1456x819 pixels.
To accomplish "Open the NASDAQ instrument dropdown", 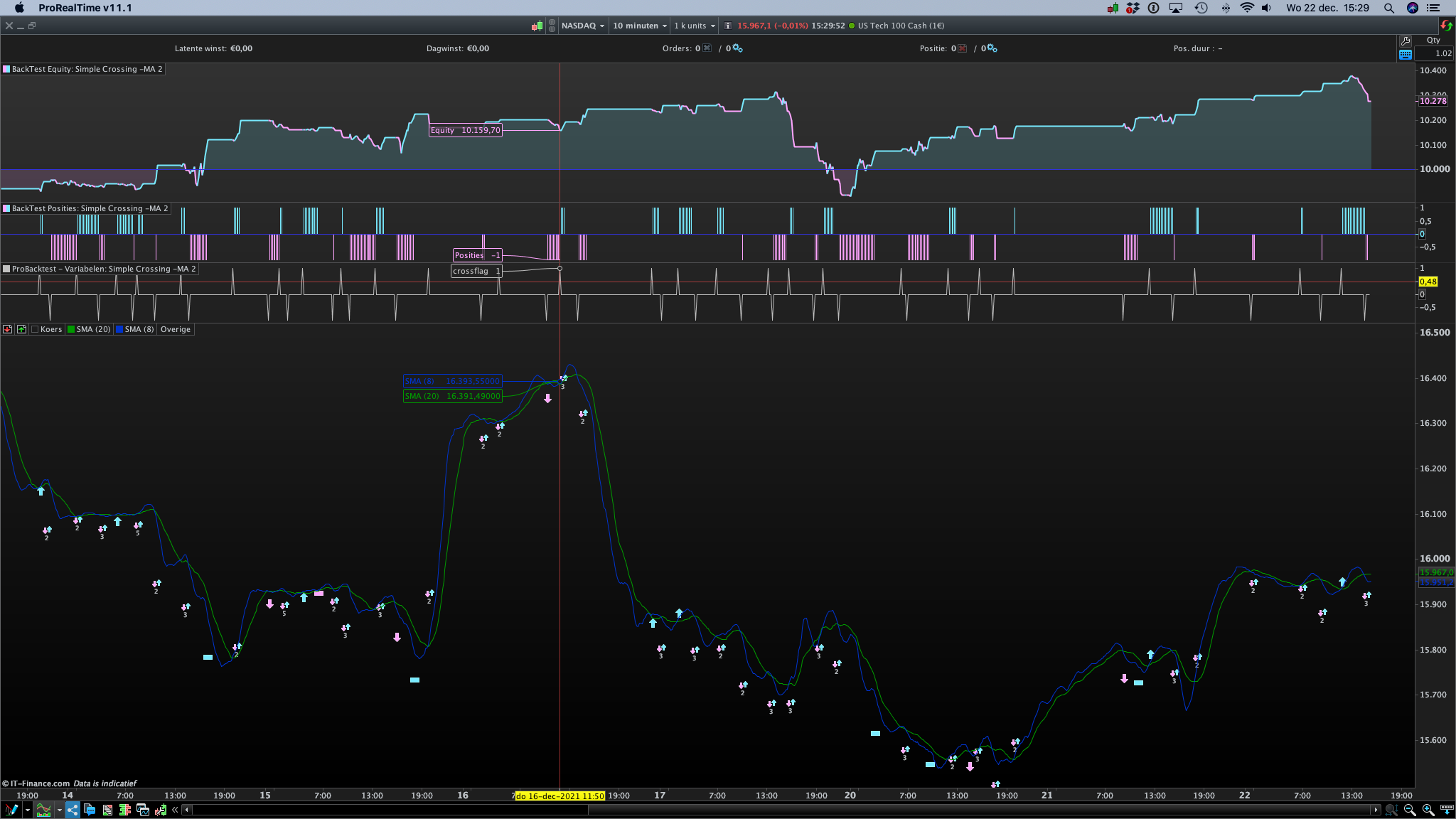I will (582, 26).
